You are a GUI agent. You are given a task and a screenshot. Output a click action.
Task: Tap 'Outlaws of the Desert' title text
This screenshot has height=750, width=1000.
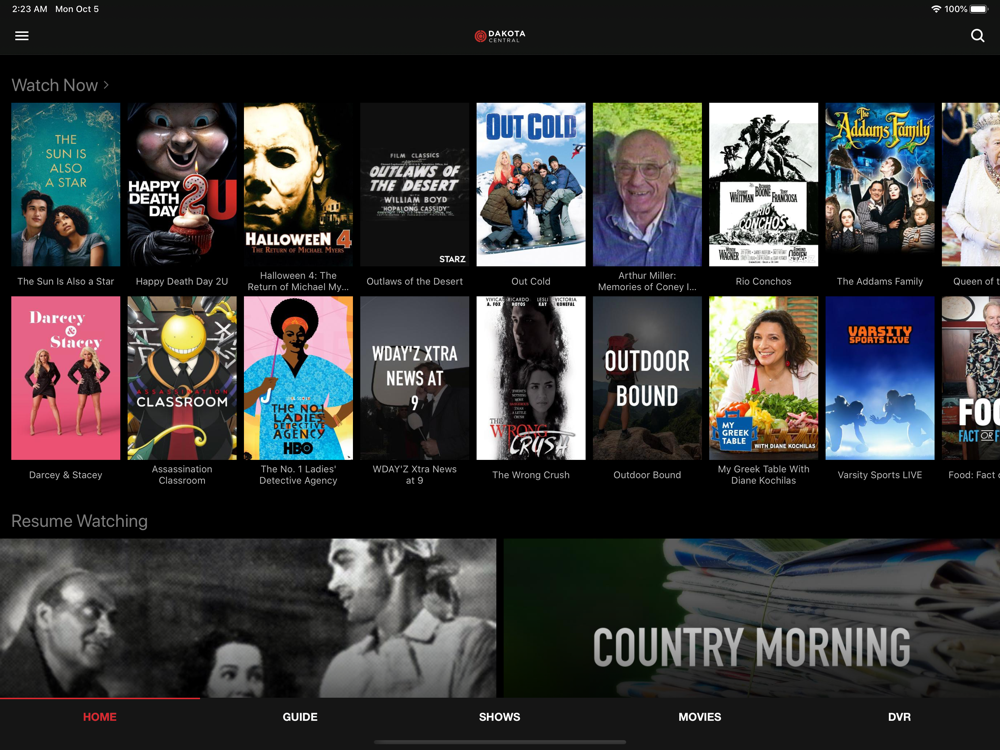point(415,281)
